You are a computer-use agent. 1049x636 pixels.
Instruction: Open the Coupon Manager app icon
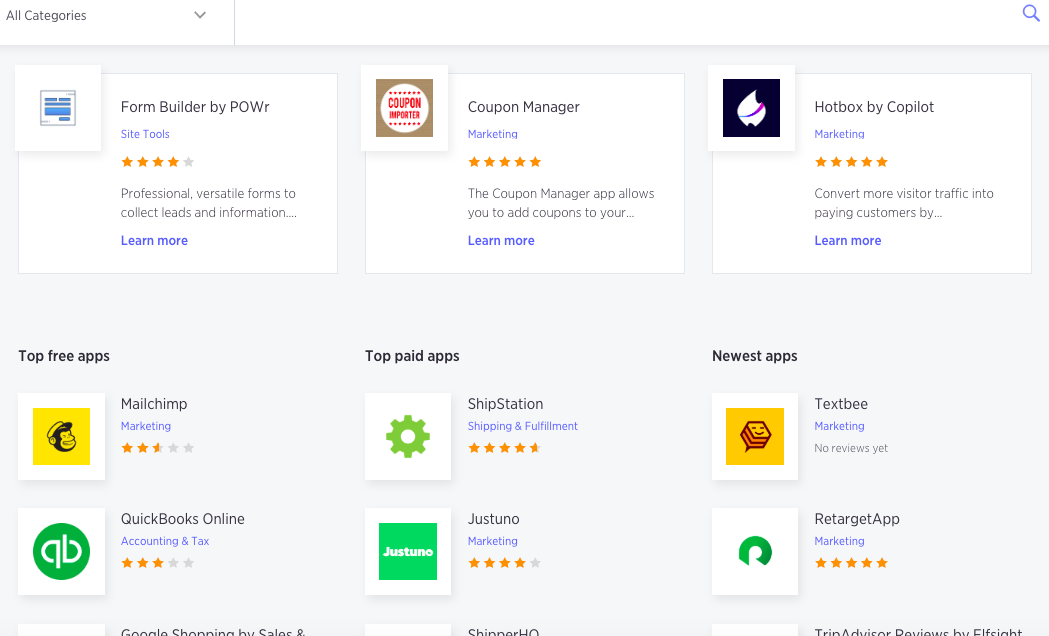404,108
